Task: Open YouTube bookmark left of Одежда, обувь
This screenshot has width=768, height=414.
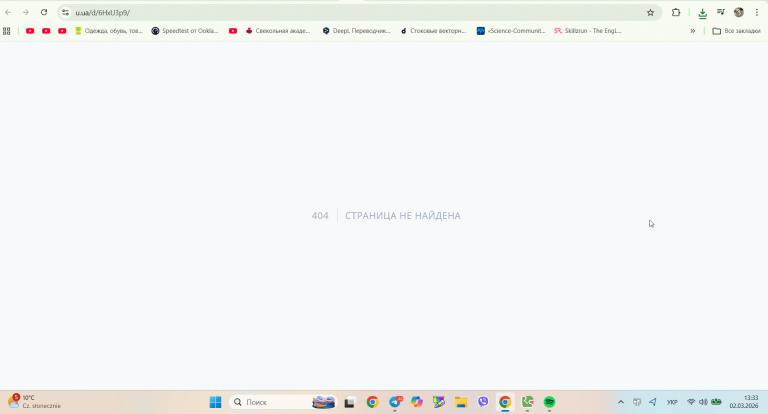Action: [x=62, y=31]
